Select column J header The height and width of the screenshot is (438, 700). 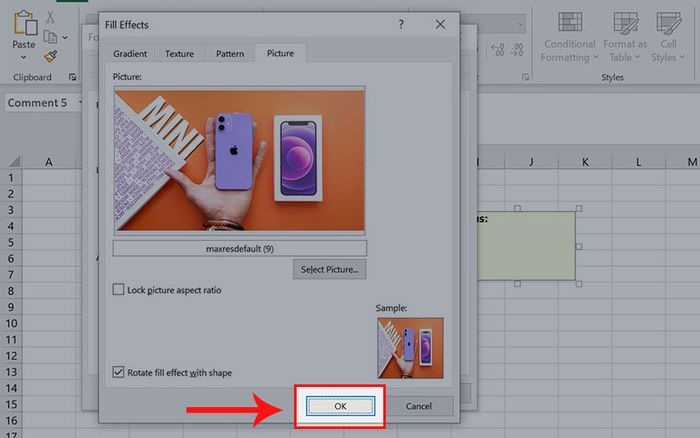coord(531,162)
